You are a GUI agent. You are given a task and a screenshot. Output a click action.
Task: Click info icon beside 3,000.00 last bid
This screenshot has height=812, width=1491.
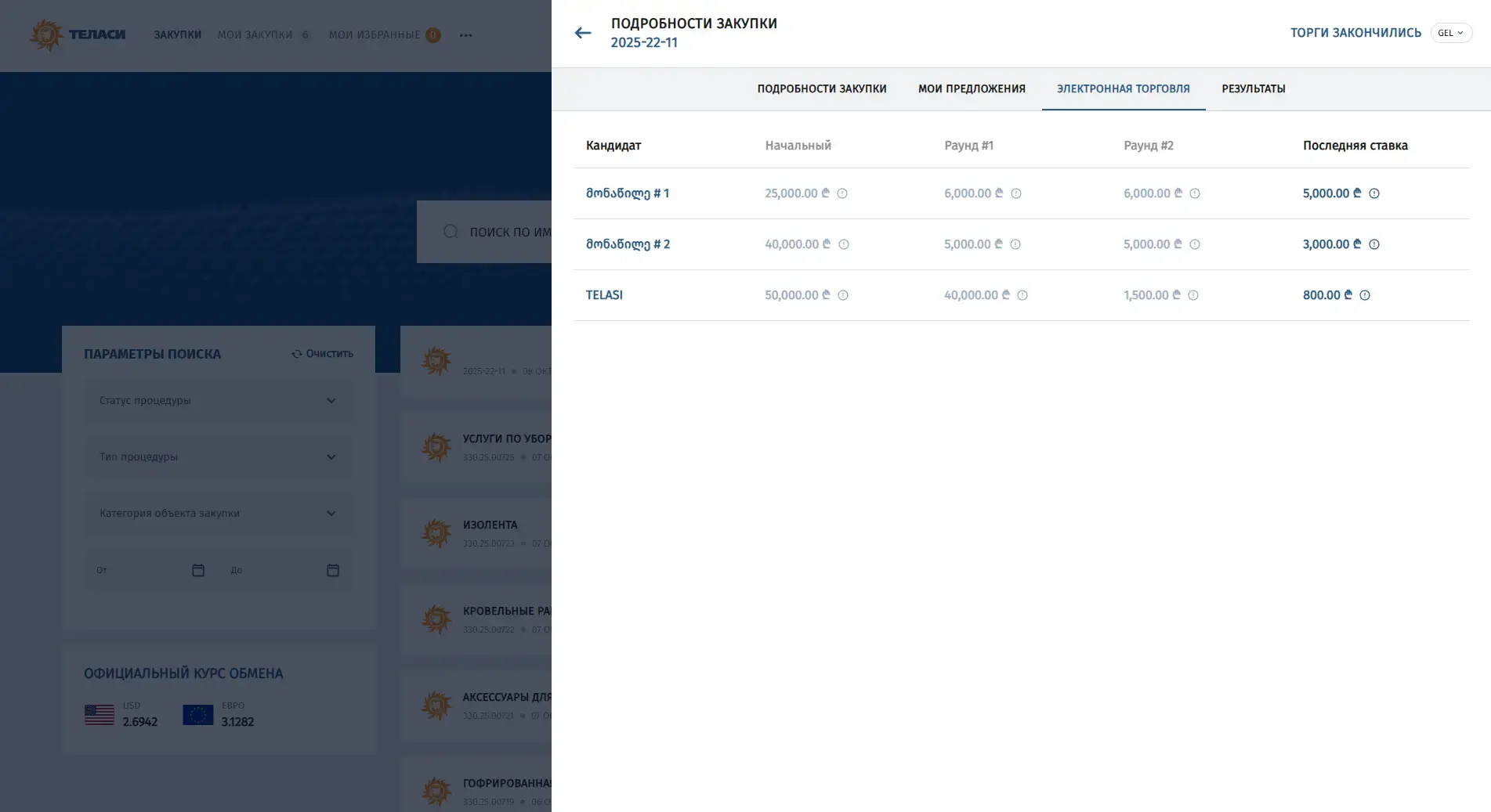pyautogui.click(x=1373, y=244)
